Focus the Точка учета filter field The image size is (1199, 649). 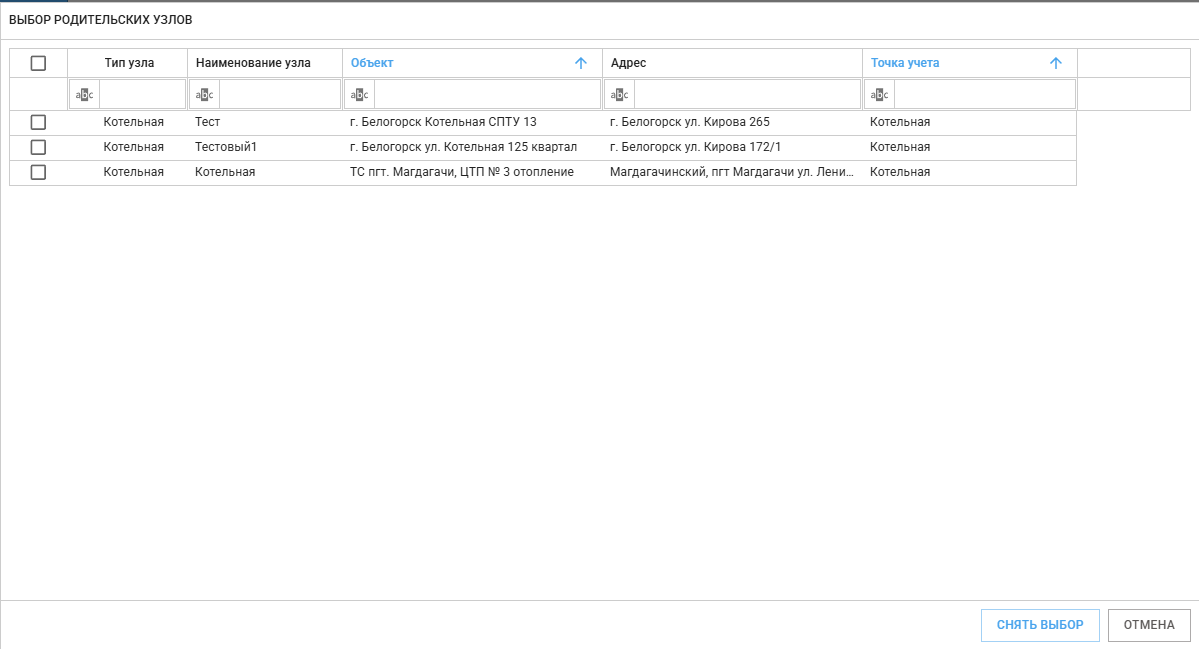coord(984,95)
